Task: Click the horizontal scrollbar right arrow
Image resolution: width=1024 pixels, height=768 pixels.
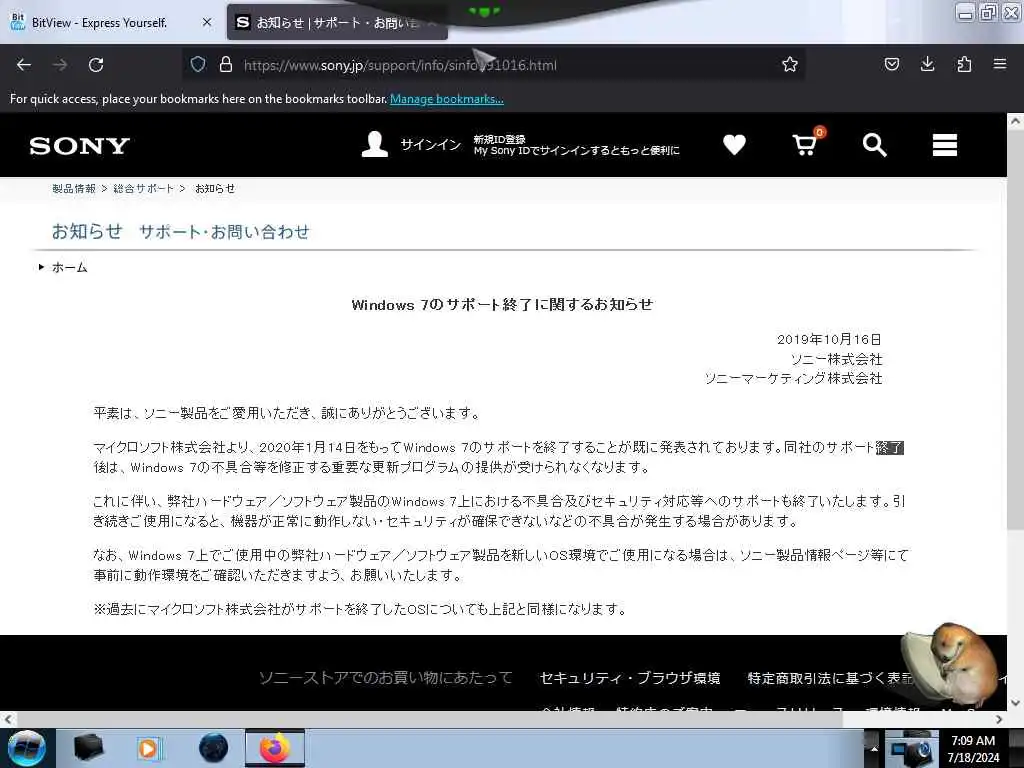Action: [999, 719]
